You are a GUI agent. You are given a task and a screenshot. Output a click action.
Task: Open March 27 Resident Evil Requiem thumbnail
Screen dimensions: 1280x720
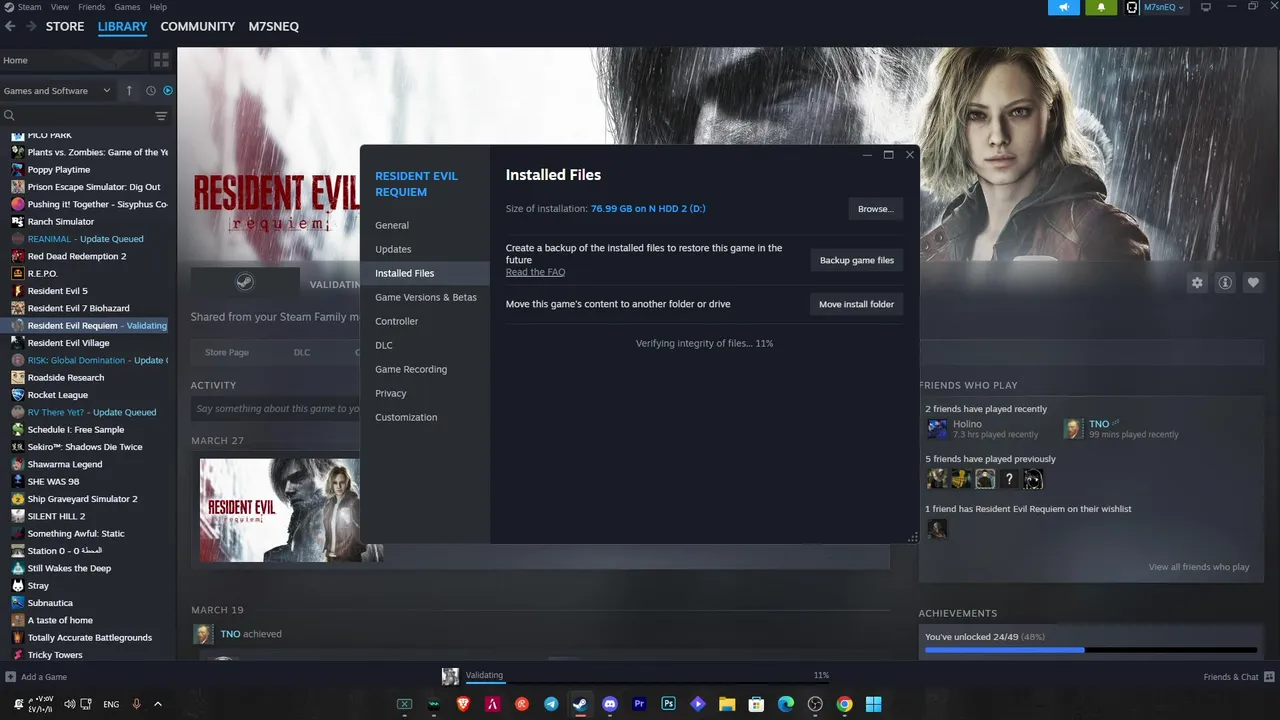279,510
